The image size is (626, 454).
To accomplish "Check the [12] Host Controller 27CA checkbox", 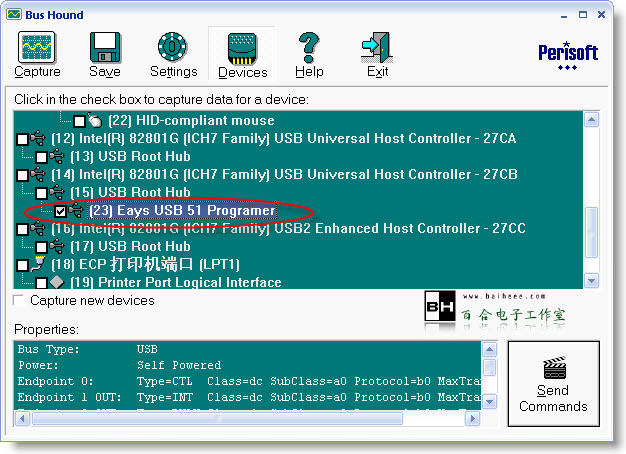I will tap(22, 139).
